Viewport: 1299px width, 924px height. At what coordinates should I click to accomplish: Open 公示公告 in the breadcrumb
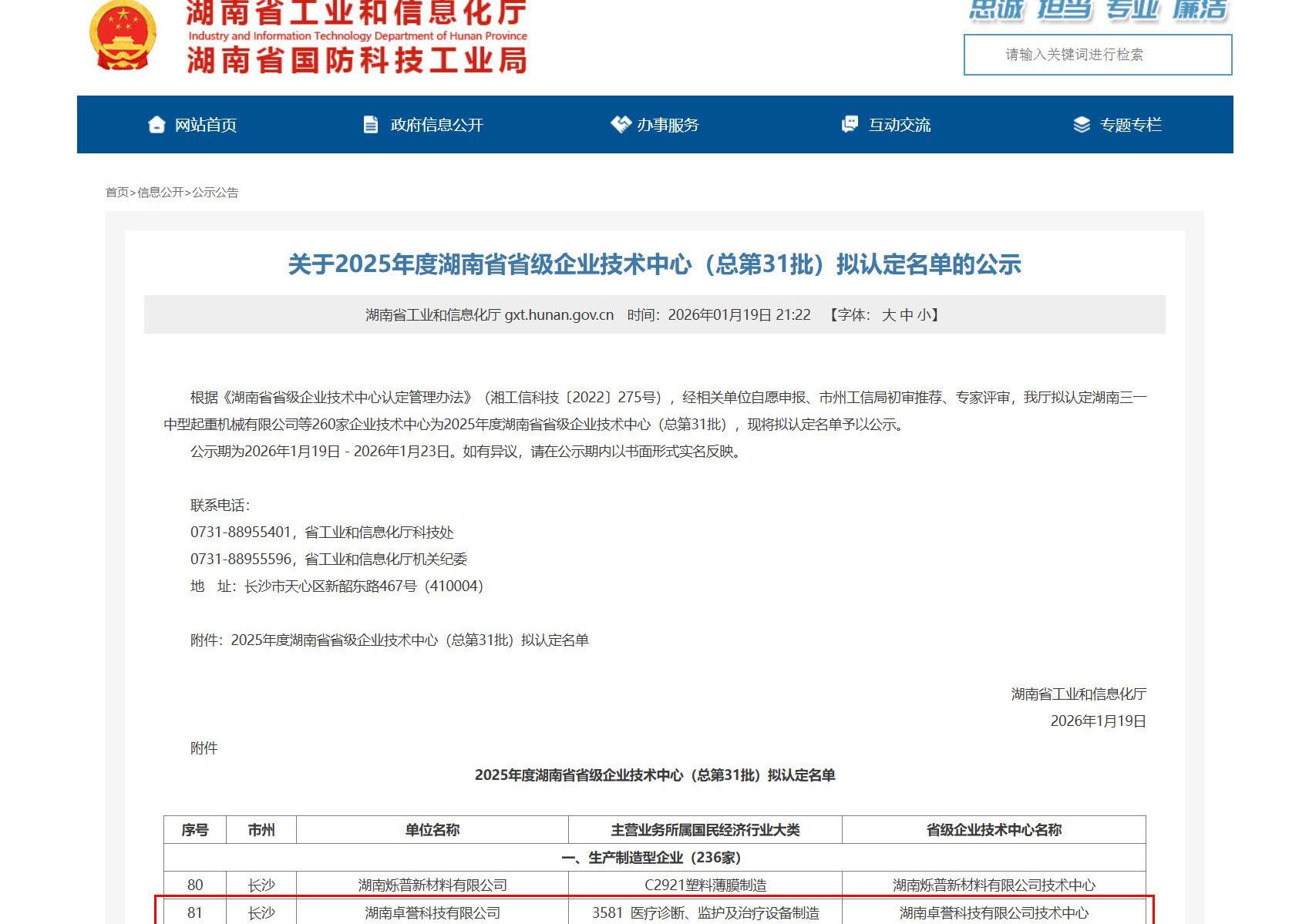coord(215,193)
